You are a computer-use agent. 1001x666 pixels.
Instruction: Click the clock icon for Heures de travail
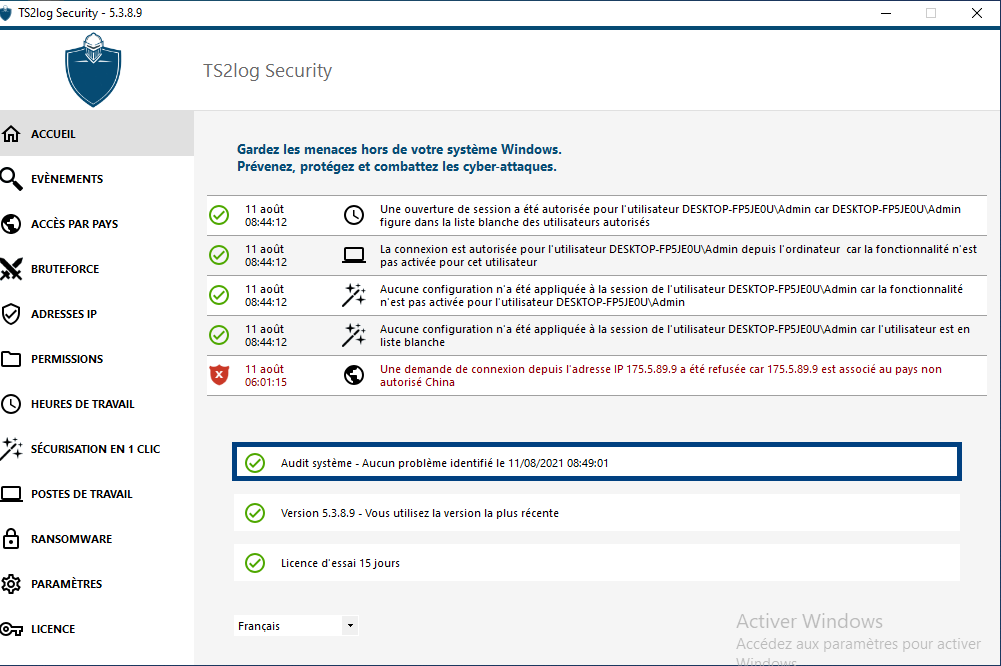pyautogui.click(x=11, y=404)
